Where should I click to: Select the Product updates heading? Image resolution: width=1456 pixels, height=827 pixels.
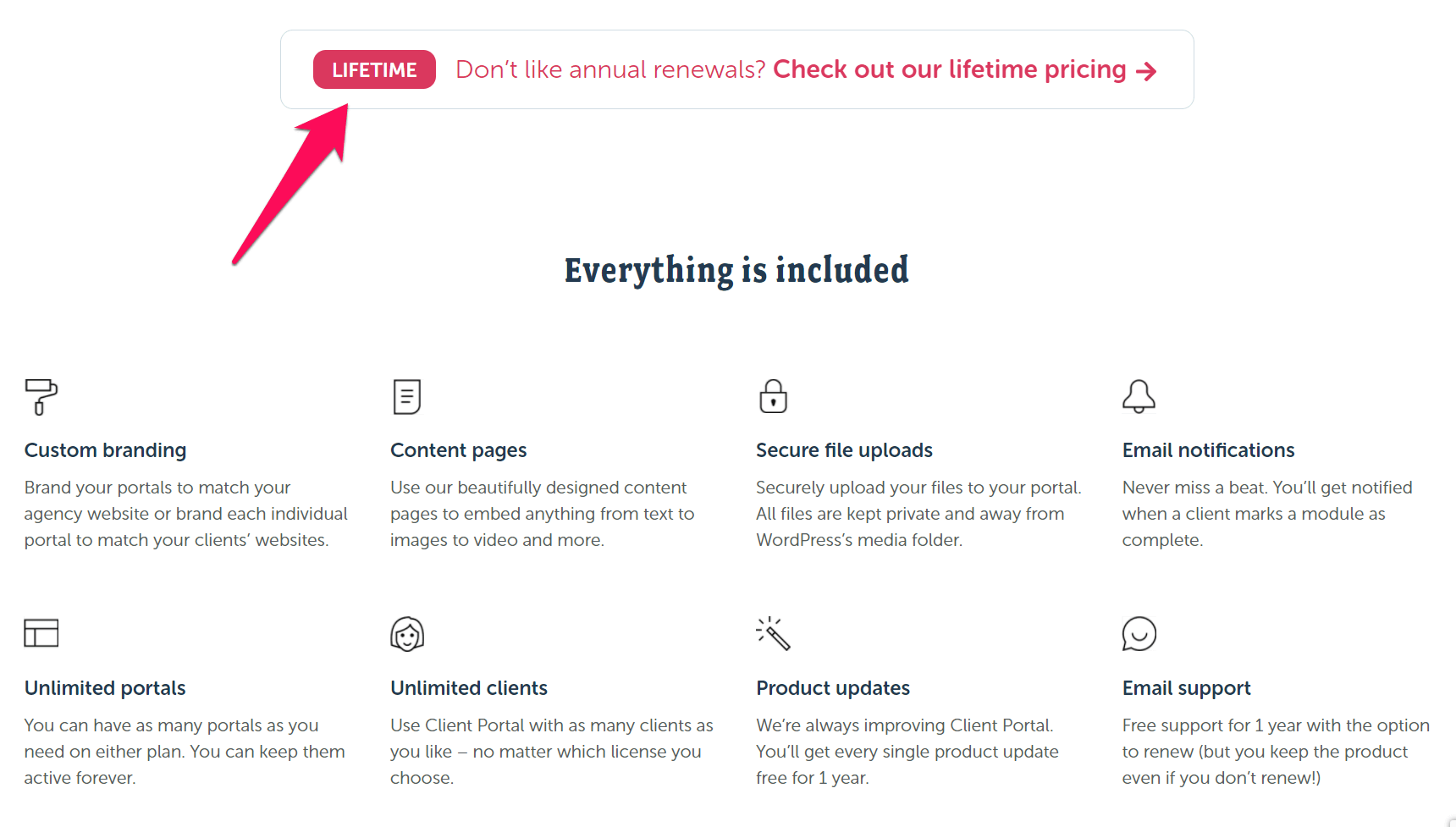tap(833, 688)
